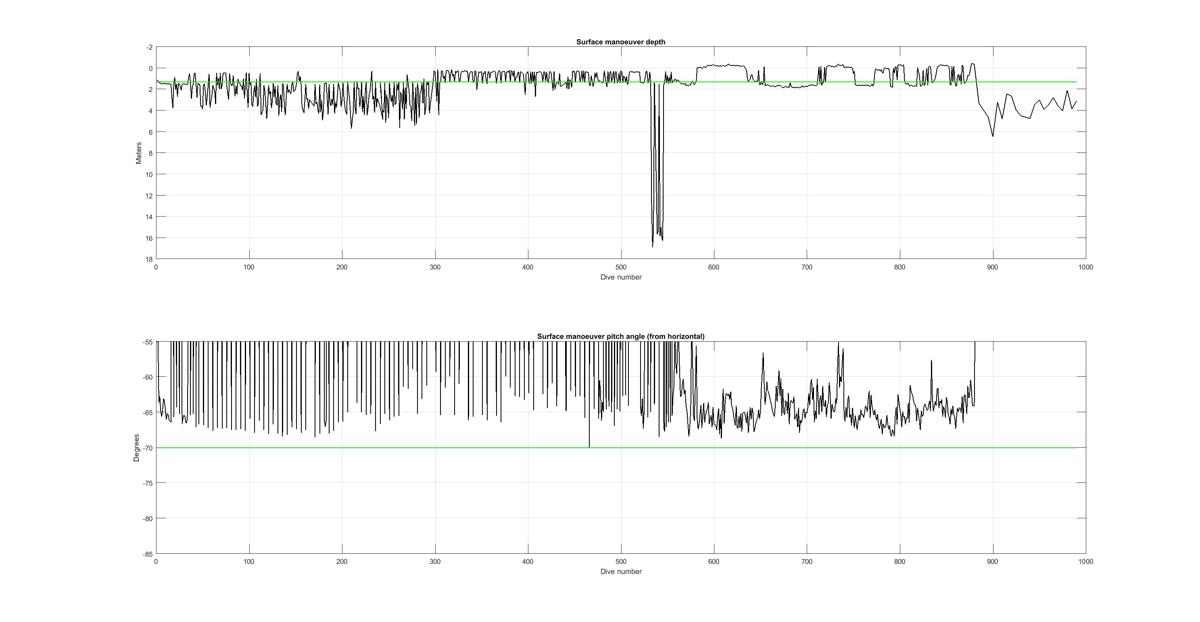
Task: Click the "Surface manoeuver pitch angle (from horizontal)" title
Action: [620, 336]
